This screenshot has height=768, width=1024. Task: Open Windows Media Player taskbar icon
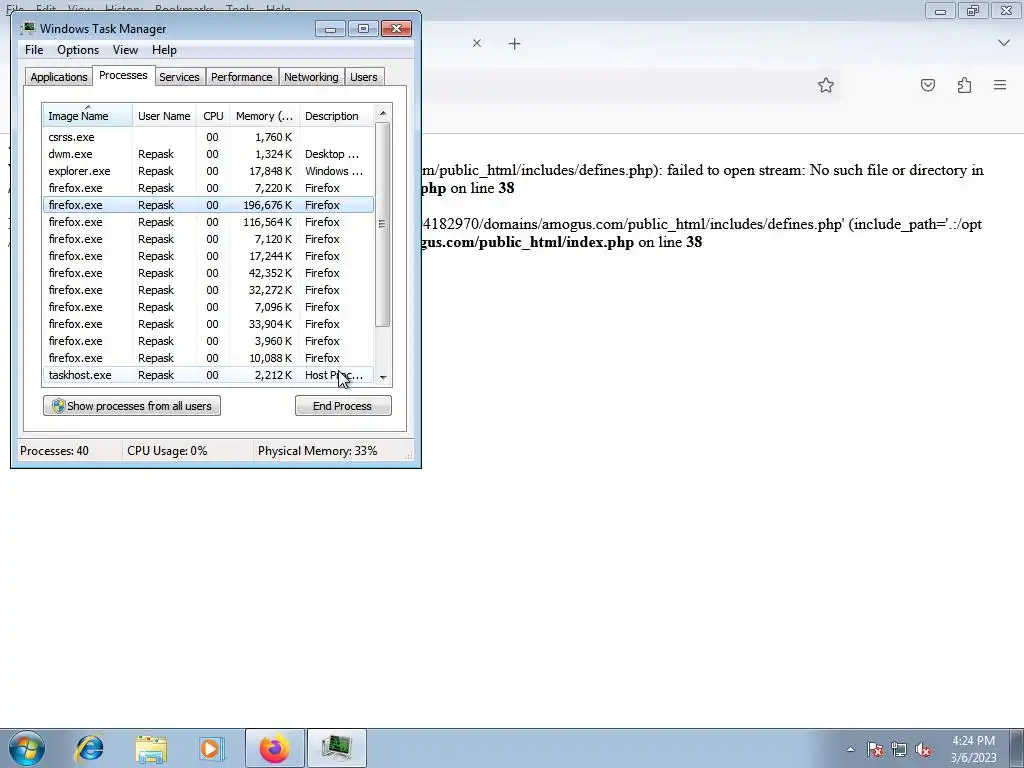211,748
